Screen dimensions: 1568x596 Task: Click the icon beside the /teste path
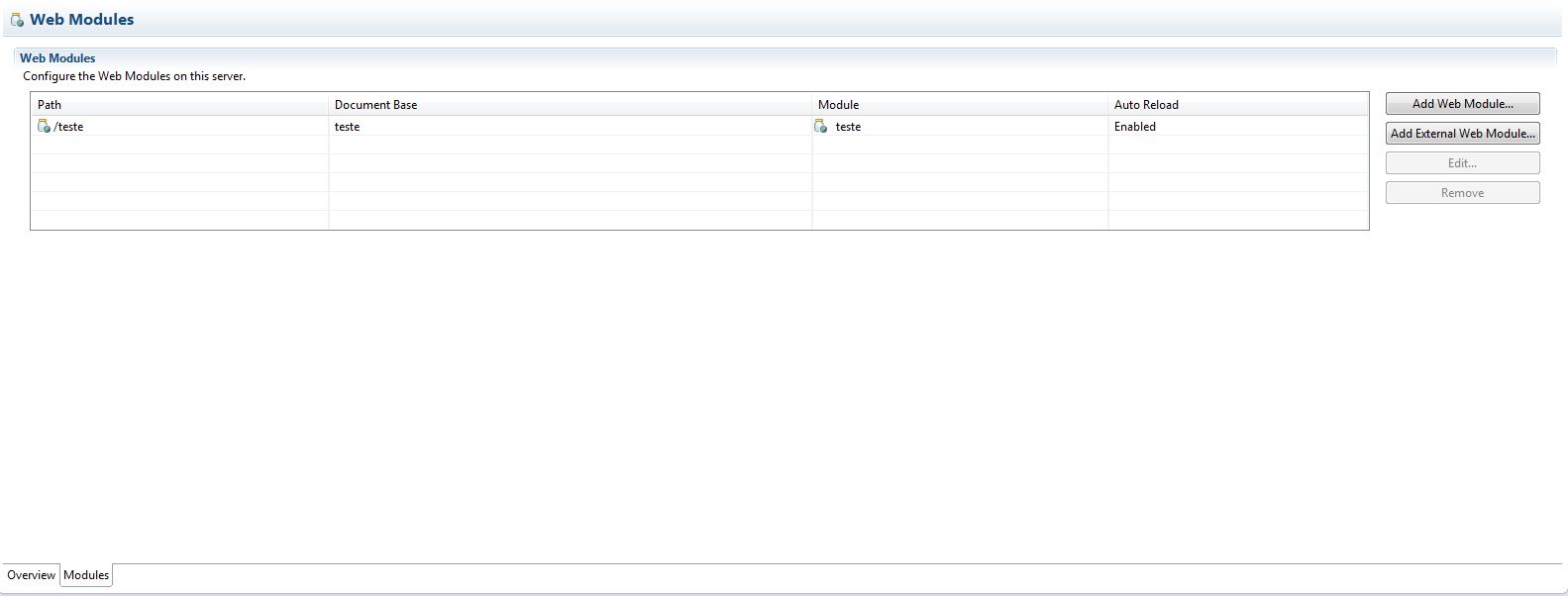(x=44, y=127)
